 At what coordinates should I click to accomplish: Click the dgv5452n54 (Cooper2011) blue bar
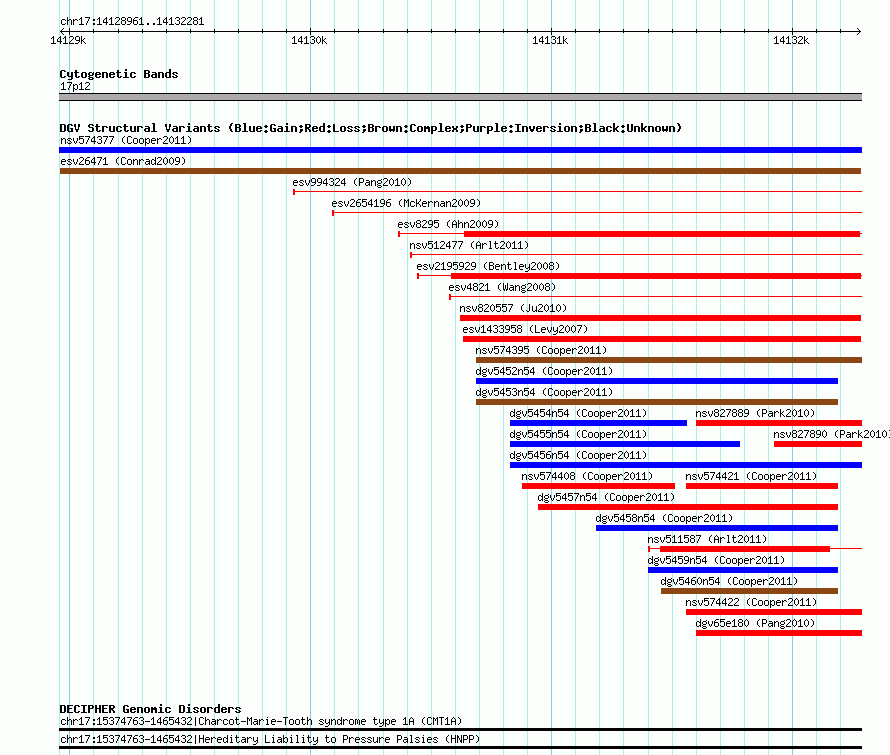coord(657,381)
